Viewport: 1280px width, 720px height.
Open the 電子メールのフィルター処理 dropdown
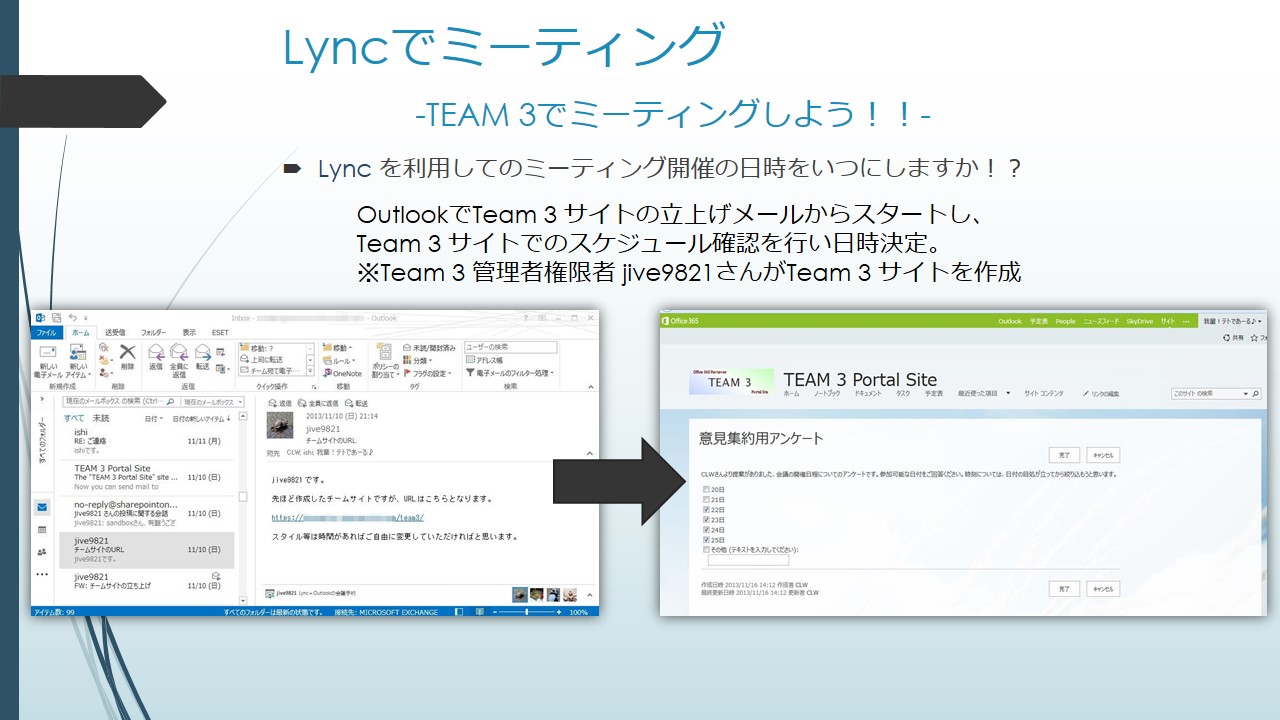click(x=510, y=373)
